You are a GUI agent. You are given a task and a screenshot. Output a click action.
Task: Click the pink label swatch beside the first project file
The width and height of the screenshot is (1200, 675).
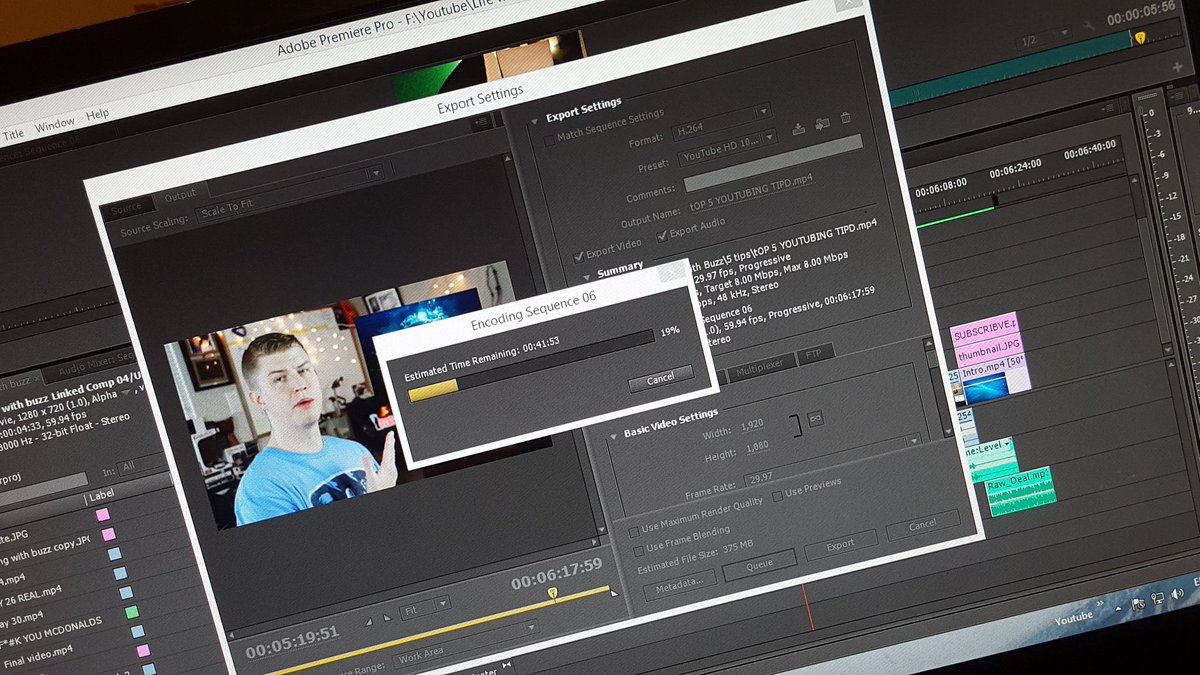102,514
